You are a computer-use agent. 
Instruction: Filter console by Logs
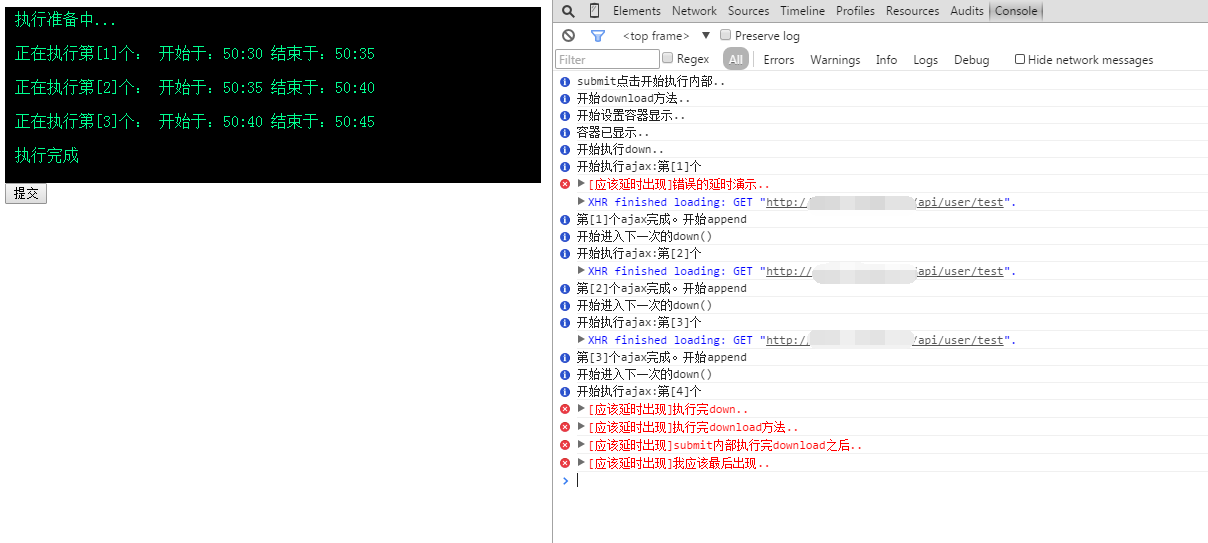point(926,59)
